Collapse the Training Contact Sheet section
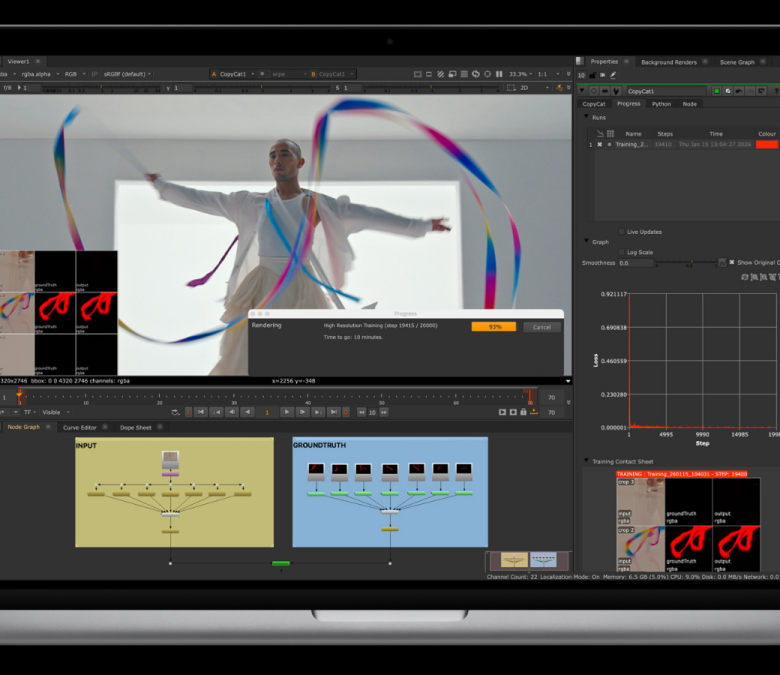The height and width of the screenshot is (675, 780). [587, 460]
